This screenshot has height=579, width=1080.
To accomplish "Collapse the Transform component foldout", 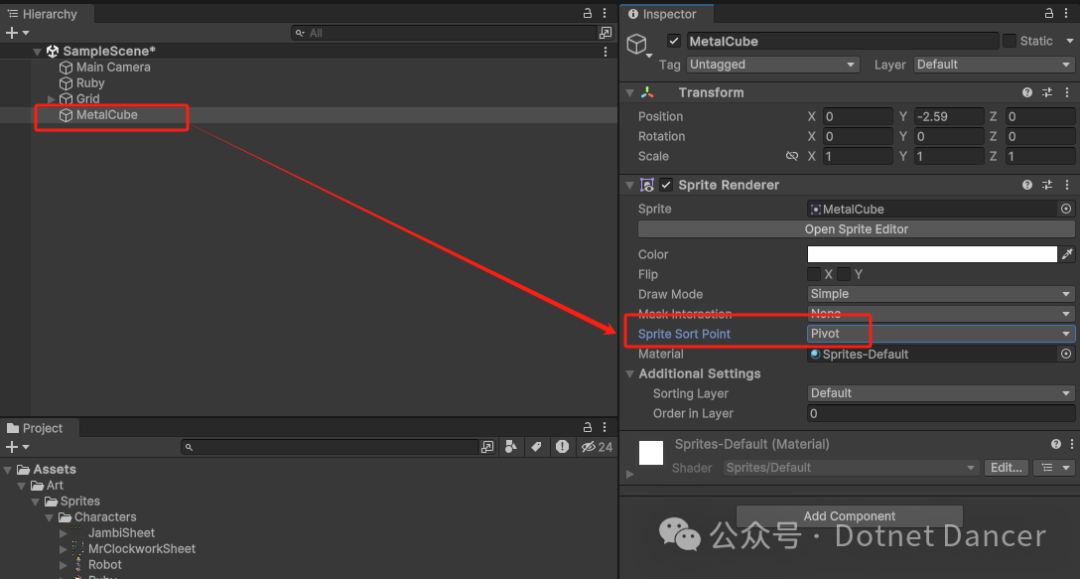I will (630, 92).
